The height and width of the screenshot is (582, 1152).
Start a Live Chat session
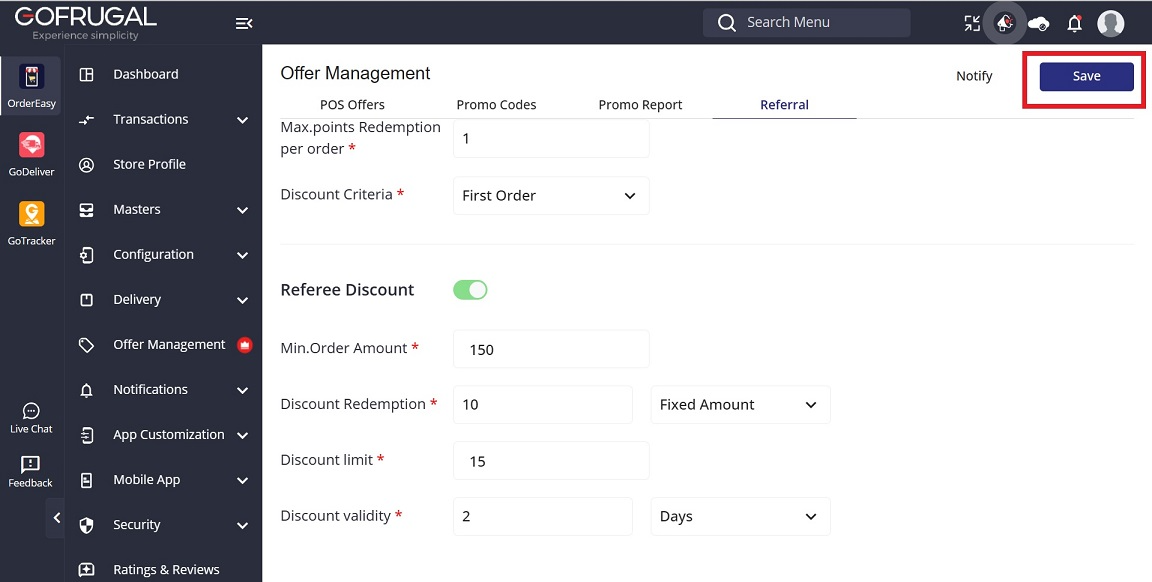31,418
